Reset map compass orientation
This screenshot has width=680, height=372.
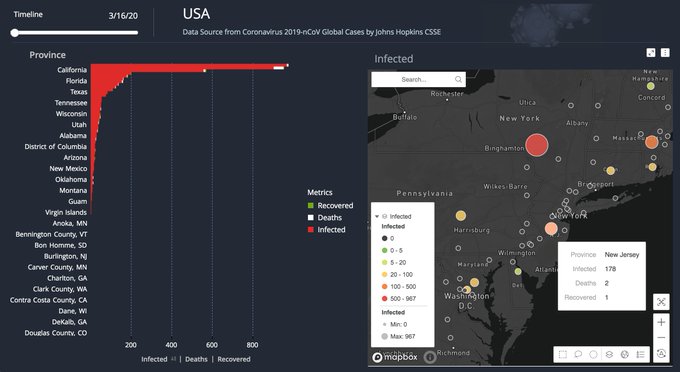pyautogui.click(x=661, y=353)
